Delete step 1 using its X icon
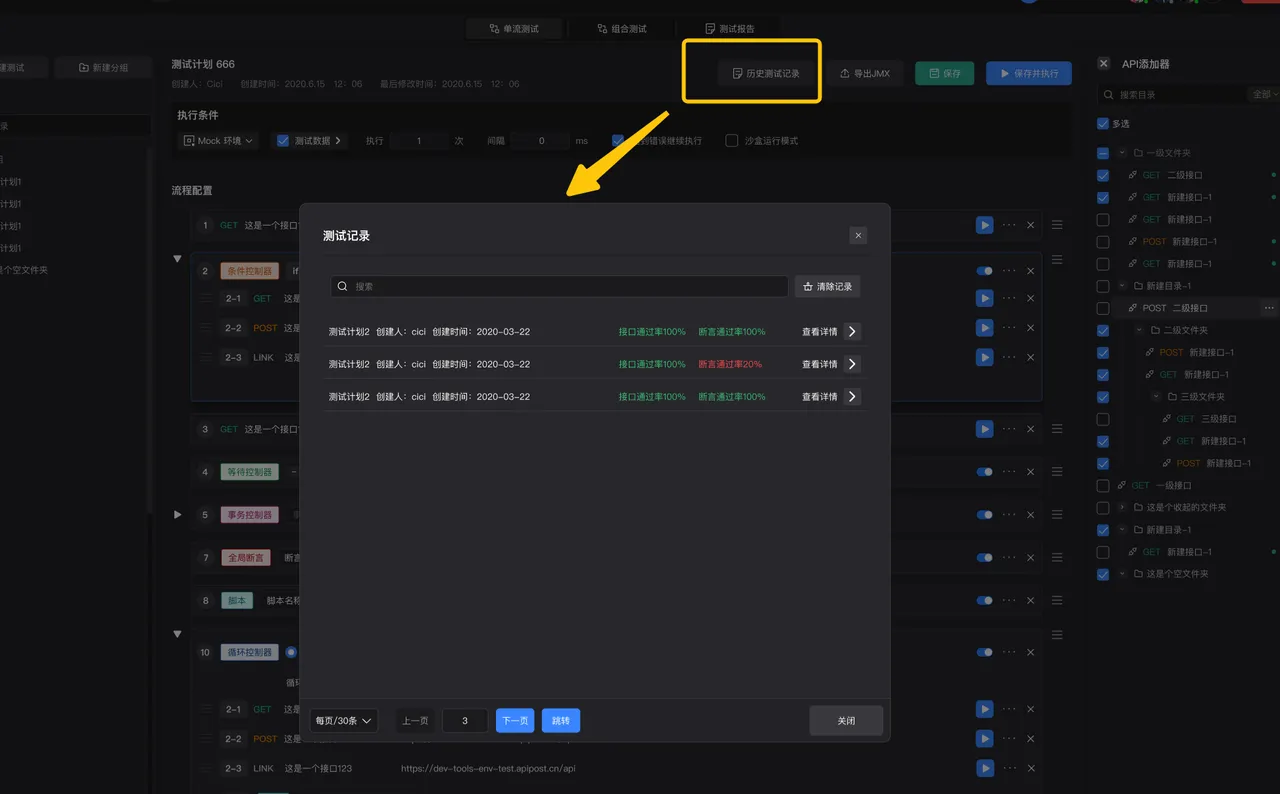Screen dimensions: 1280x794 1031,225
